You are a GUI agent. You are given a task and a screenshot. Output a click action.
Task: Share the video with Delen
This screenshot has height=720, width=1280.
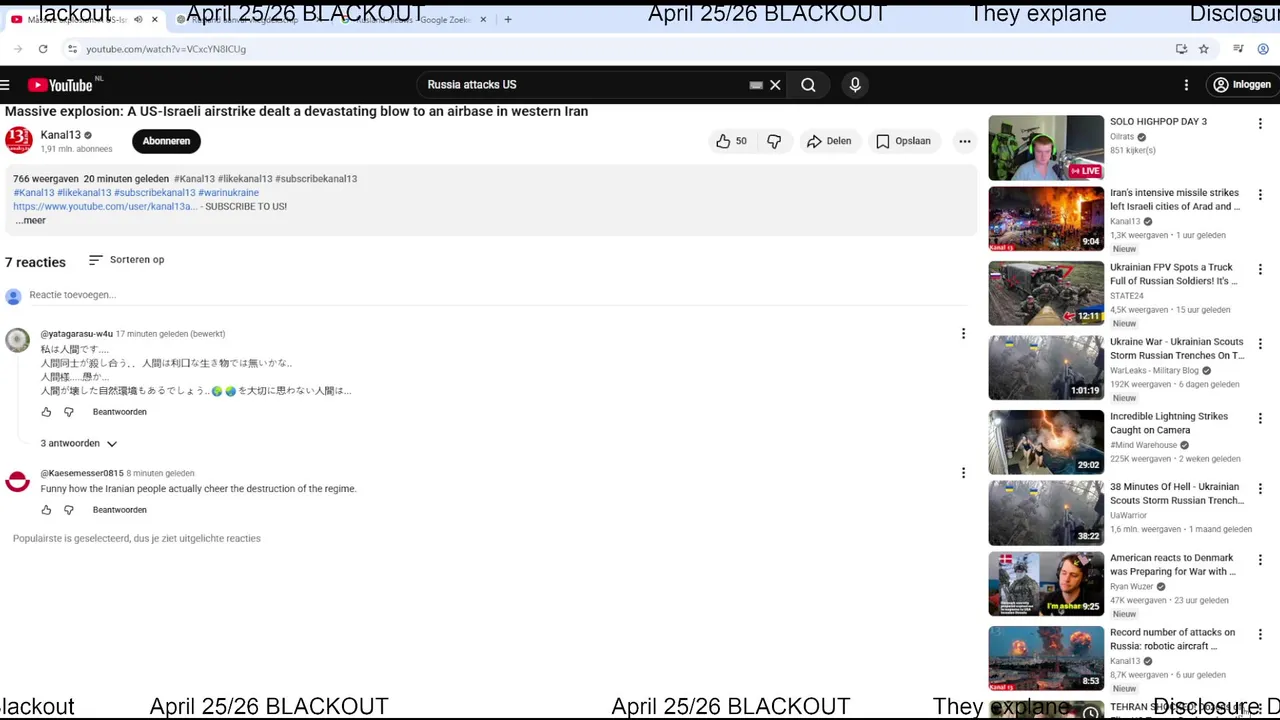[829, 141]
